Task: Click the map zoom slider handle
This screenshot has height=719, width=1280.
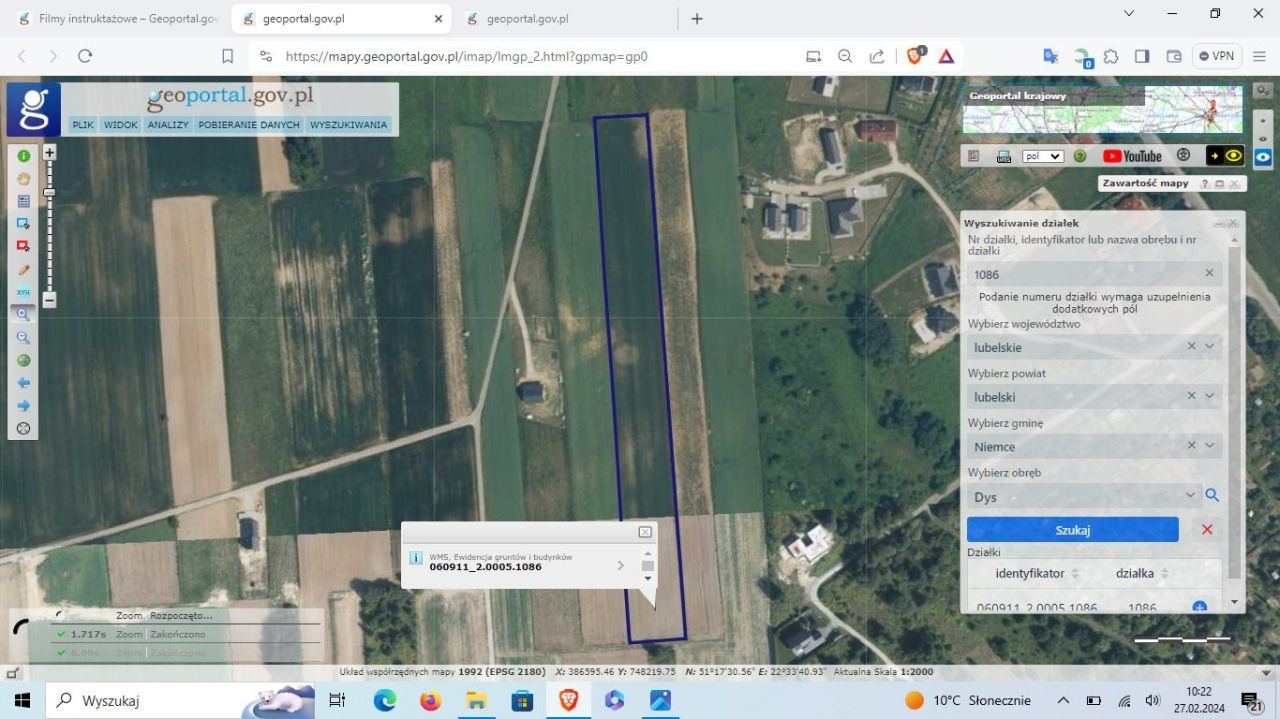Action: click(49, 192)
